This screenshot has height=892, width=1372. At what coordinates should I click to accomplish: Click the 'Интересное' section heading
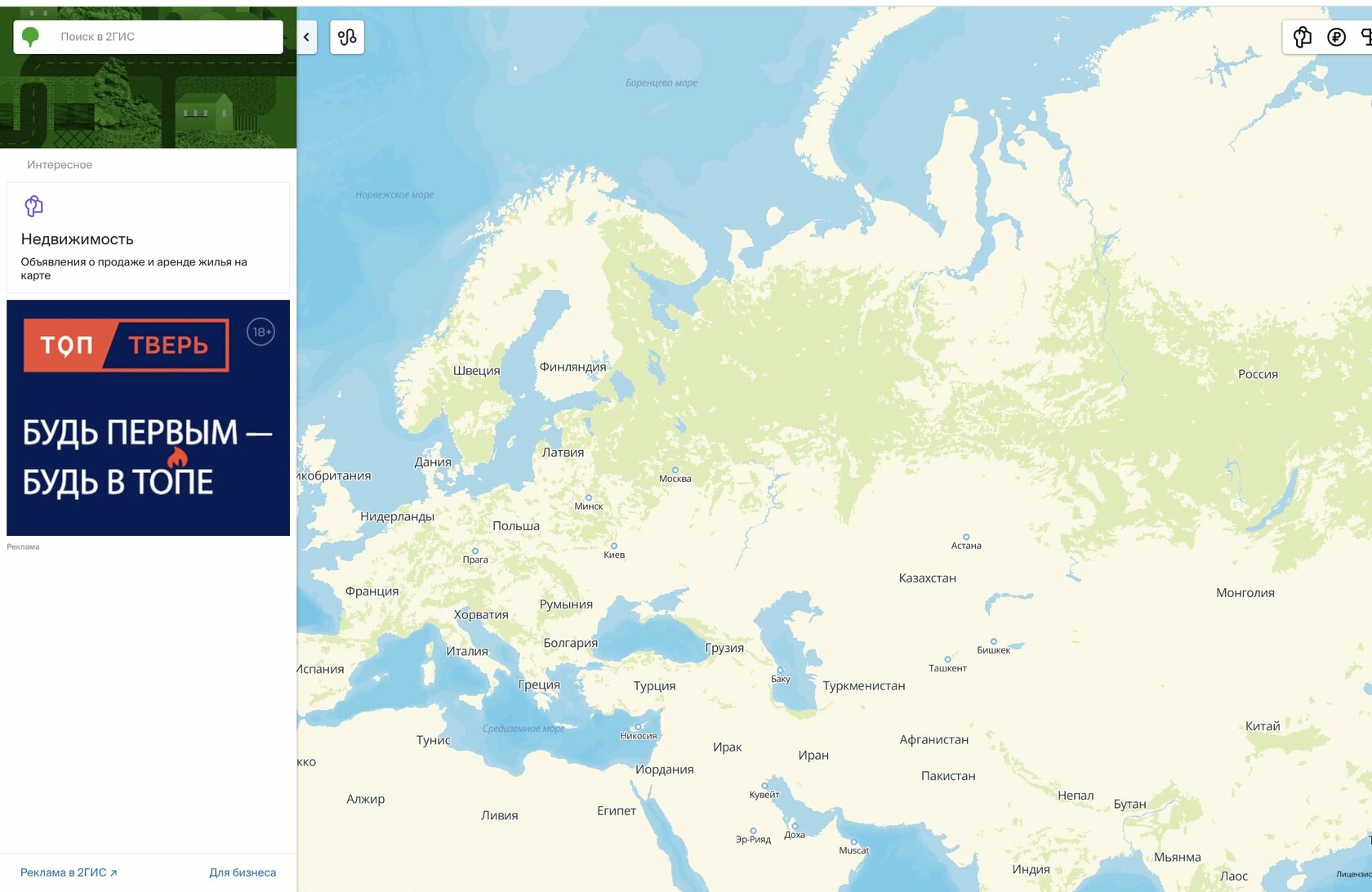point(60,165)
